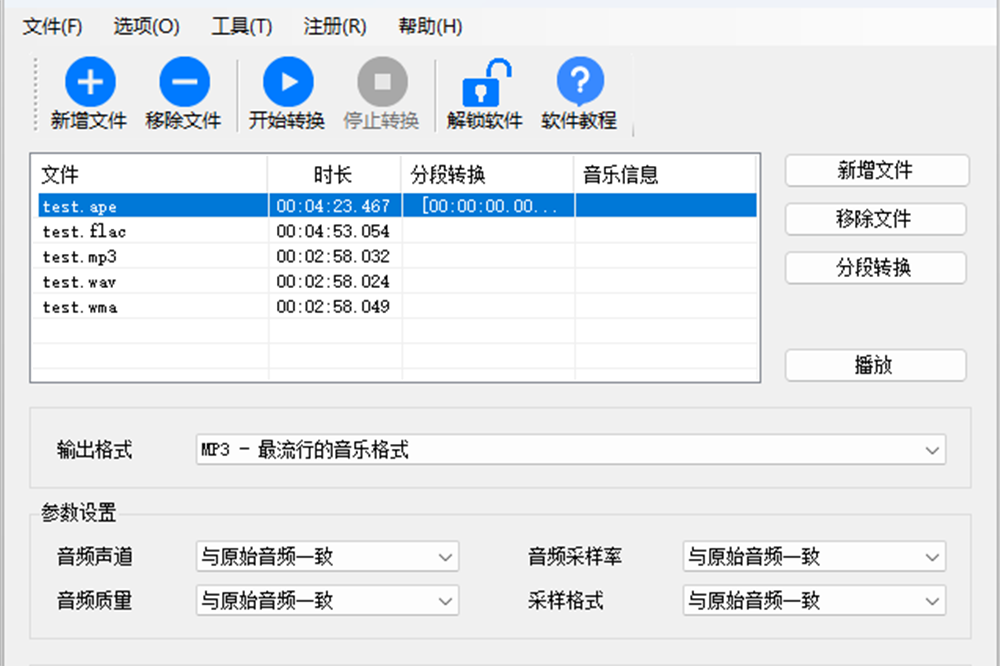
Task: Click the 时长 column header
Action: (x=333, y=175)
